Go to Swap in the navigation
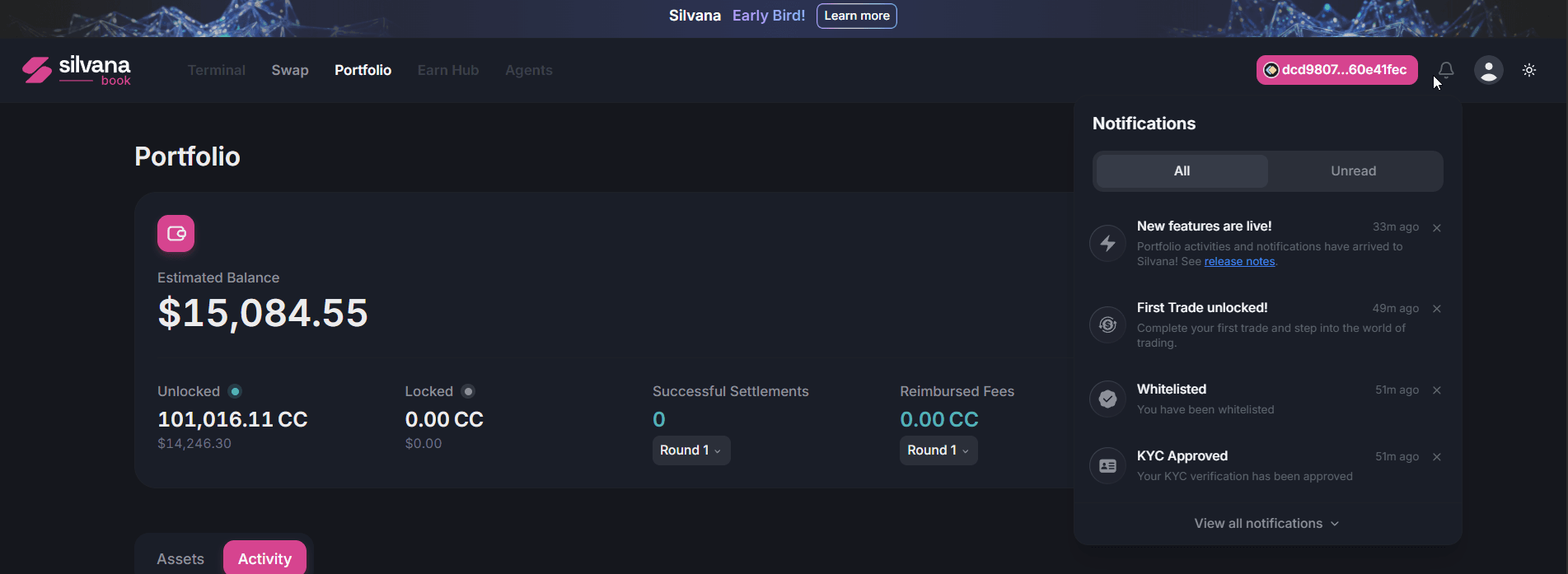This screenshot has height=574, width=1568. coord(290,70)
